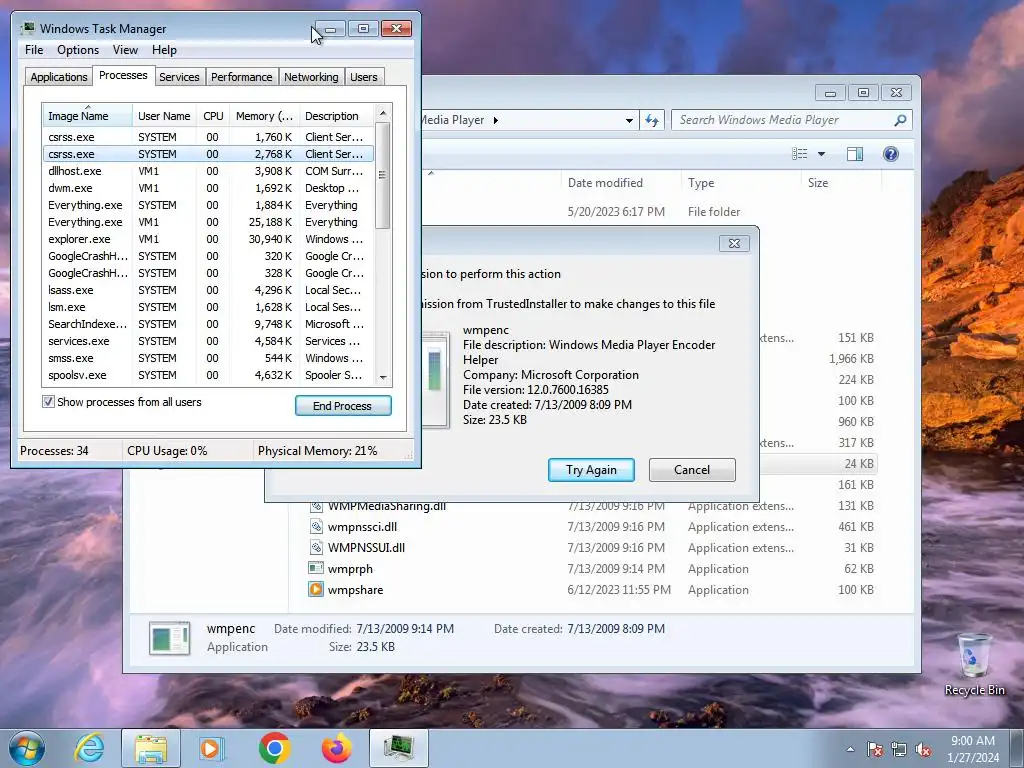Switch to the Services tab
The height and width of the screenshot is (768, 1024).
coord(179,77)
